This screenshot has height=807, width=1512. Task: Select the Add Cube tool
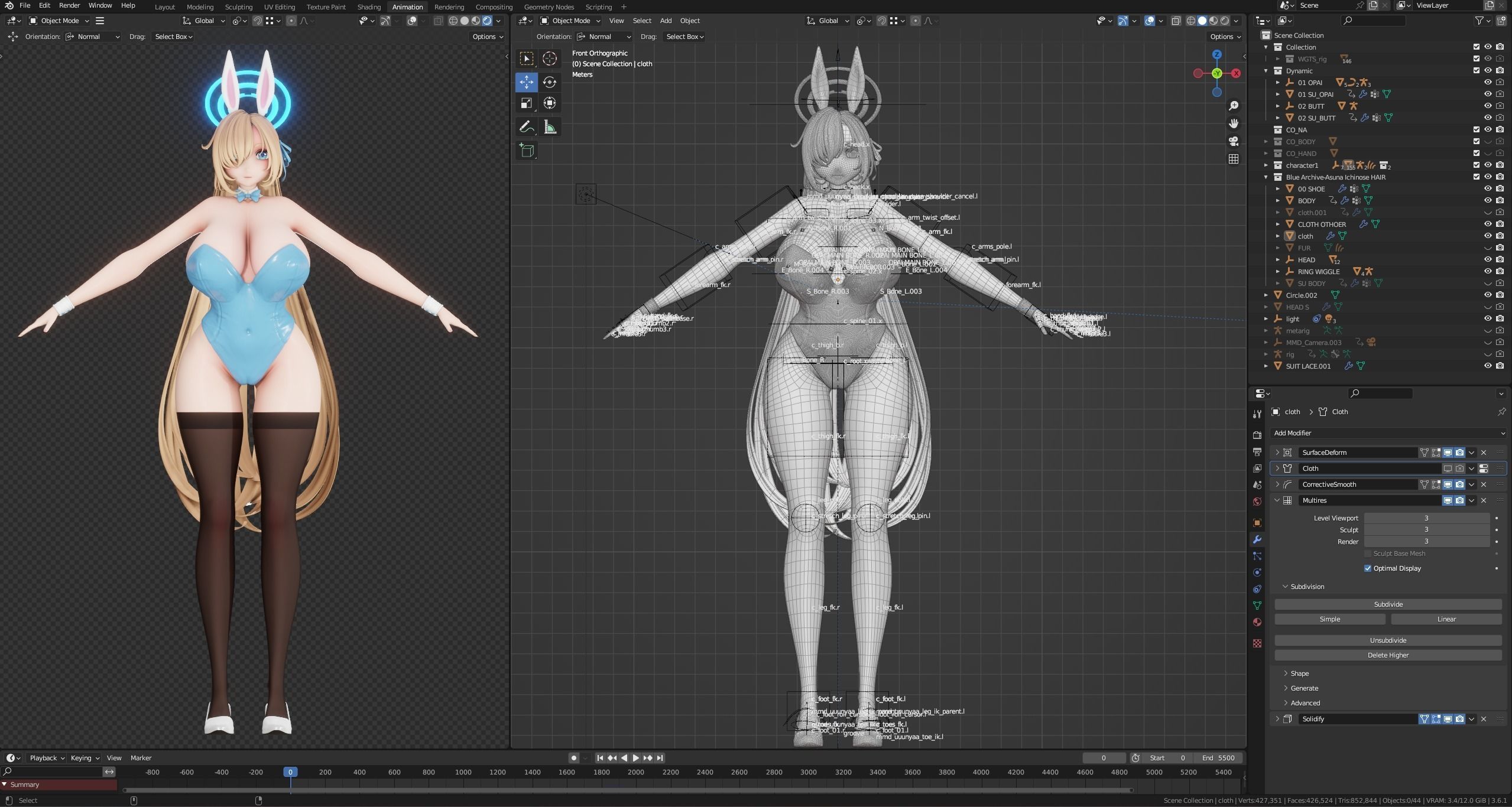[x=526, y=151]
